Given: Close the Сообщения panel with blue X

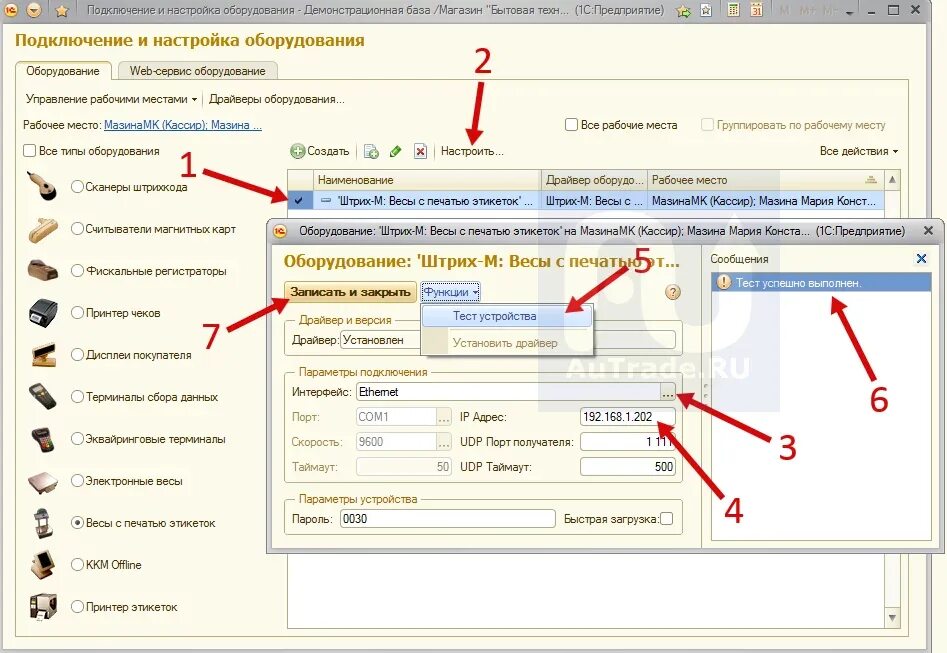Looking at the screenshot, I should [x=922, y=259].
